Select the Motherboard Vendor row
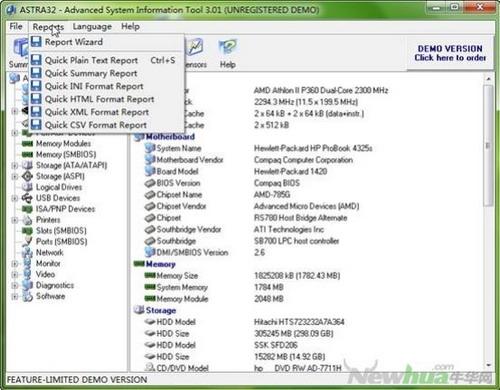 (x=249, y=160)
